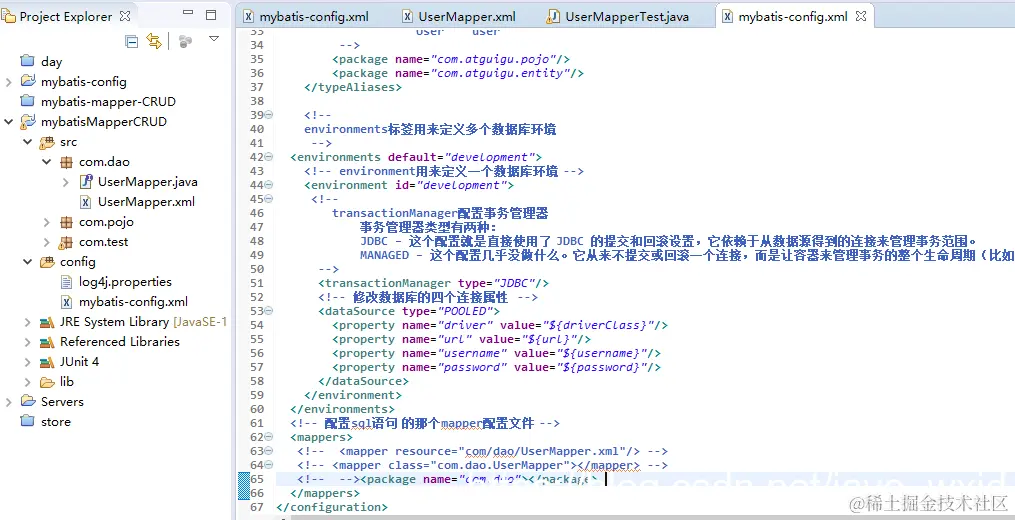
Task: Click the property name="password" line
Action: pos(496,367)
